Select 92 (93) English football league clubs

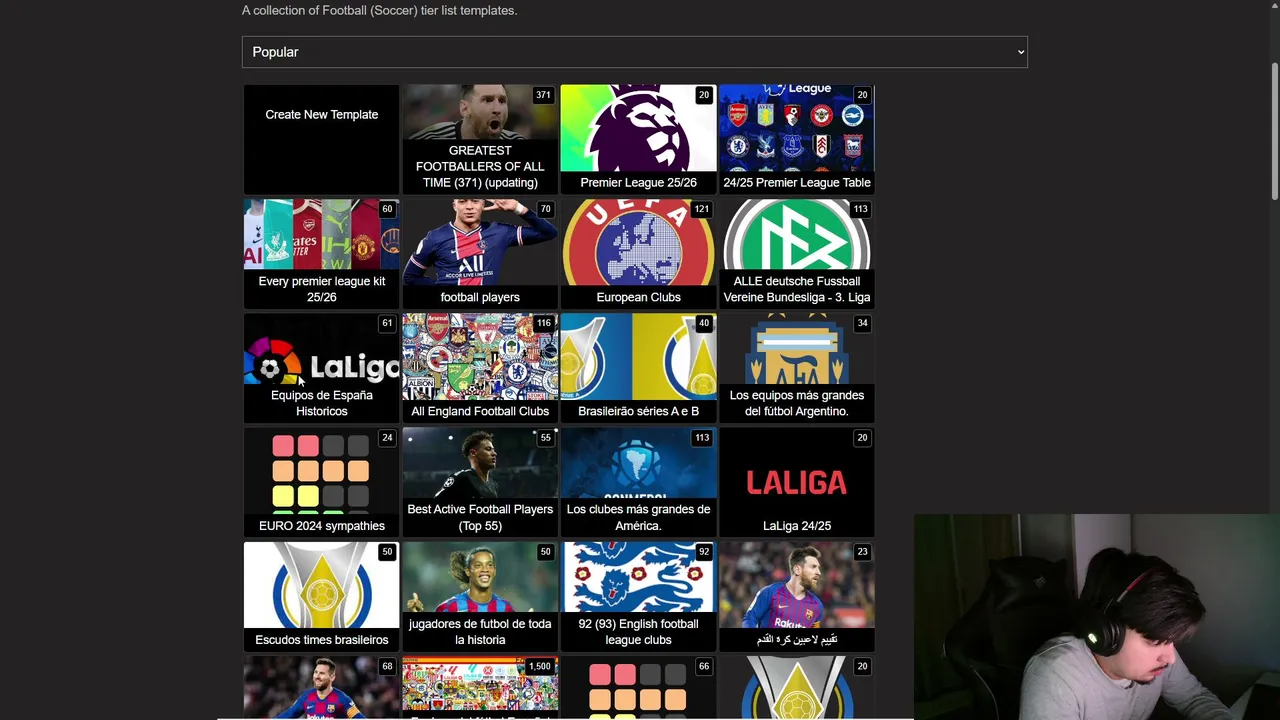point(638,597)
